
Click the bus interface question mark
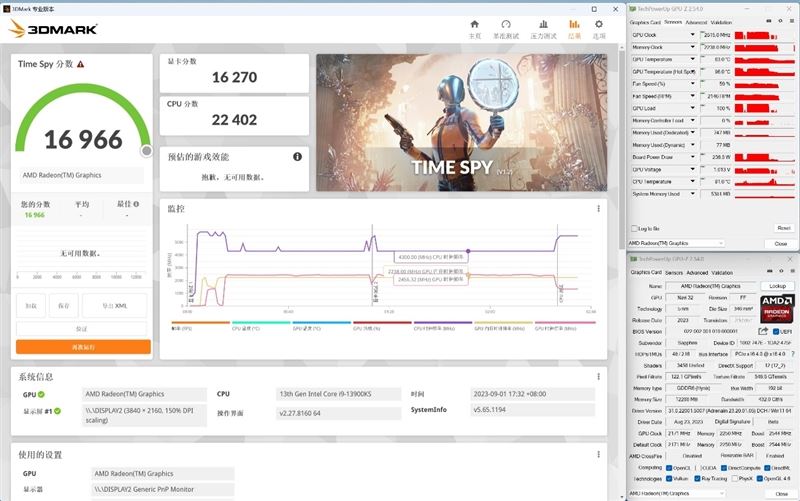coord(793,354)
